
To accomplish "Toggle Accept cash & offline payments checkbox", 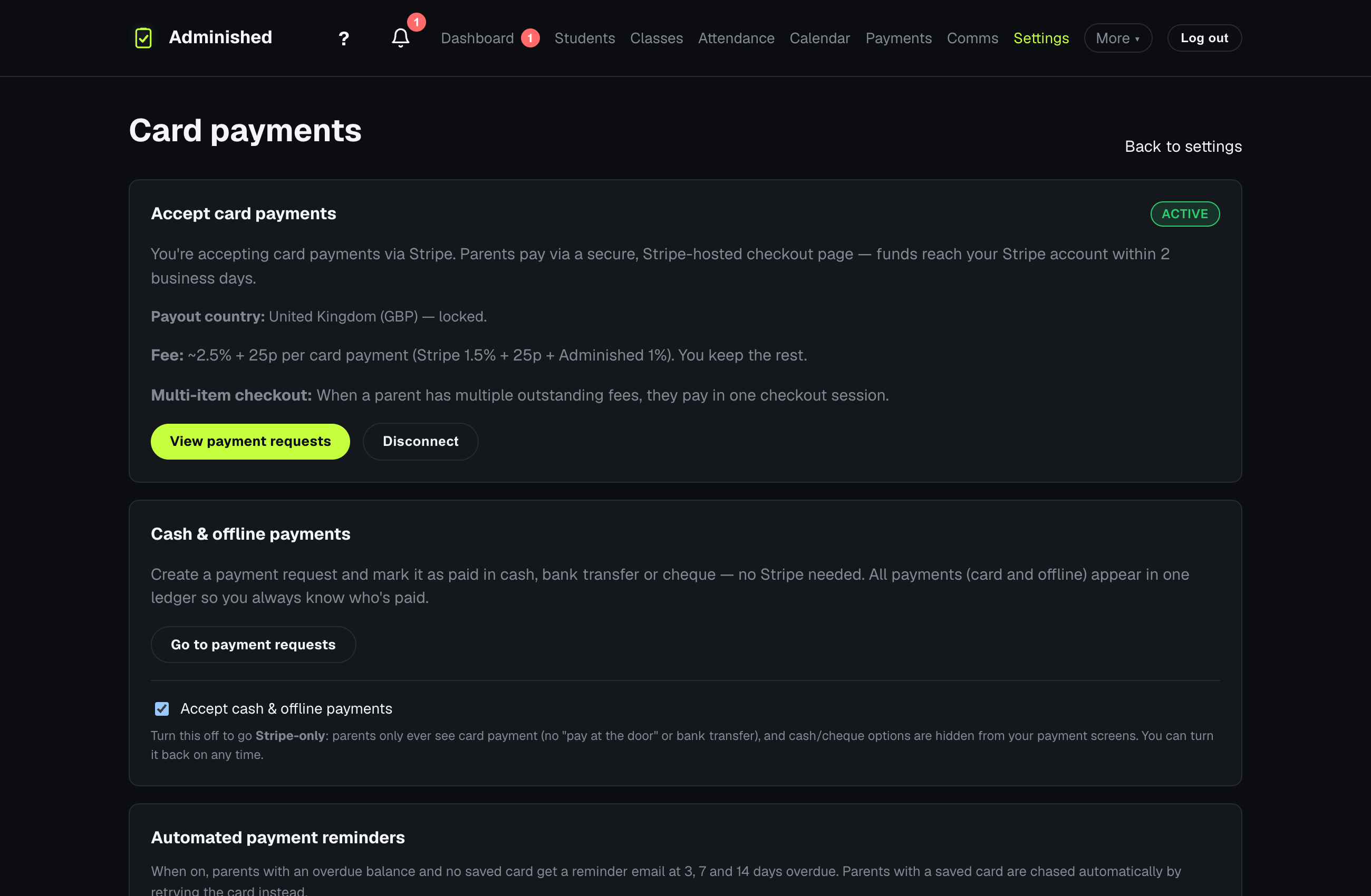I will 162,708.
